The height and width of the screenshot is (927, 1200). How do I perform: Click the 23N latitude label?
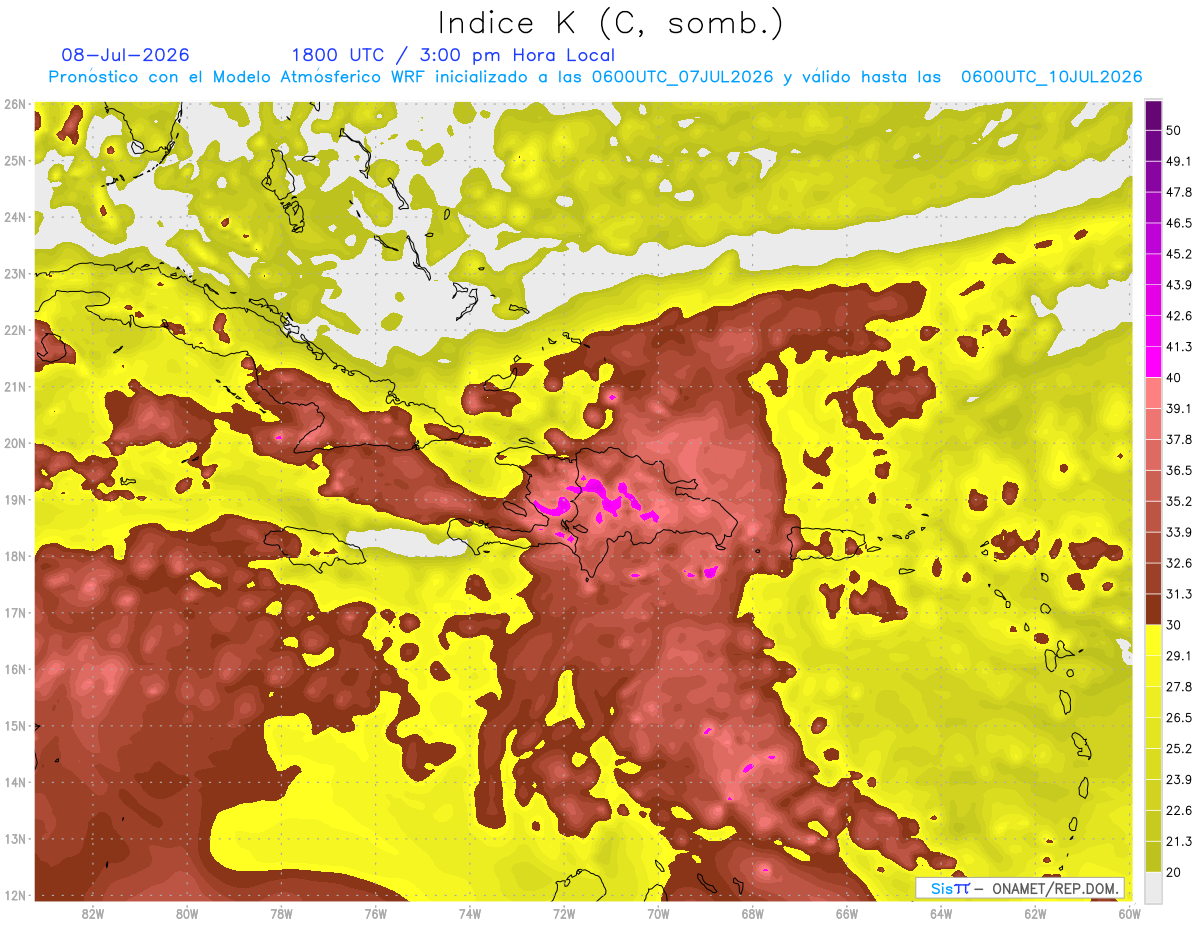15,273
